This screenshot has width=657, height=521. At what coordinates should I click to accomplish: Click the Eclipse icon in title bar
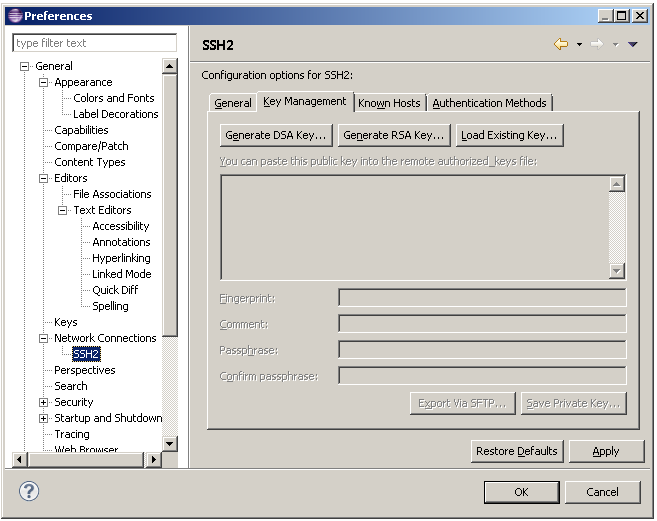point(13,15)
